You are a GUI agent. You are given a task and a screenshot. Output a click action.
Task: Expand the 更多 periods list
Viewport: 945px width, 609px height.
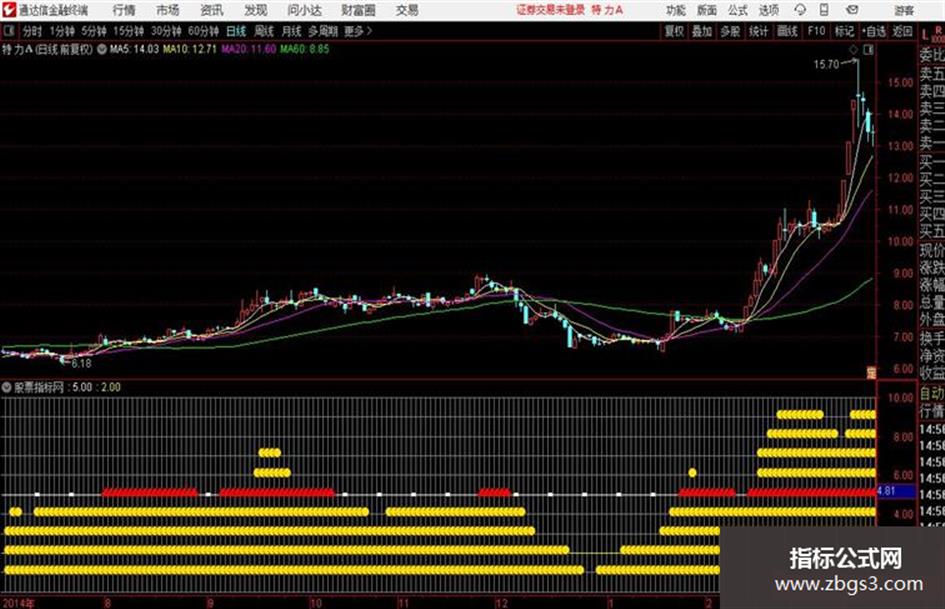coord(358,31)
